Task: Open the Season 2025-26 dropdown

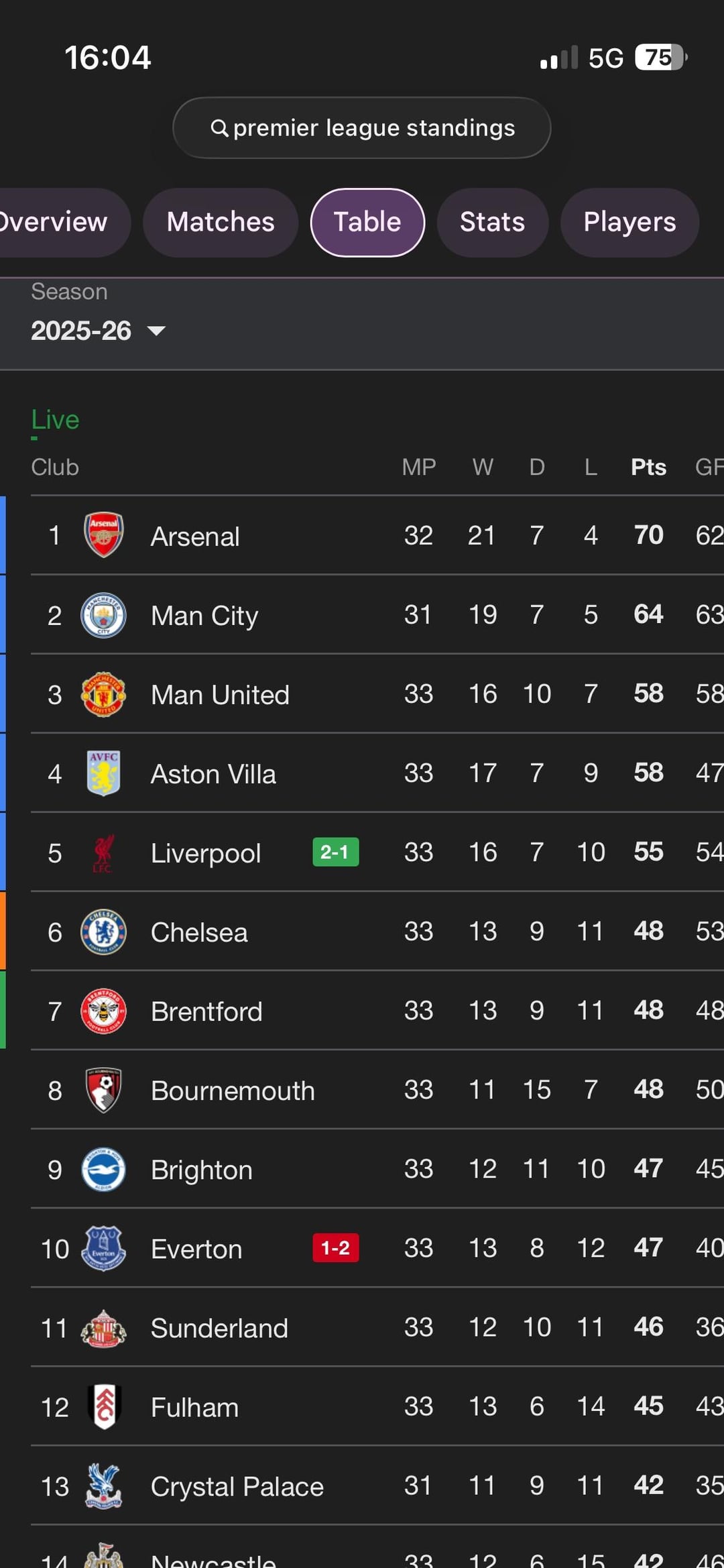Action: 98,330
